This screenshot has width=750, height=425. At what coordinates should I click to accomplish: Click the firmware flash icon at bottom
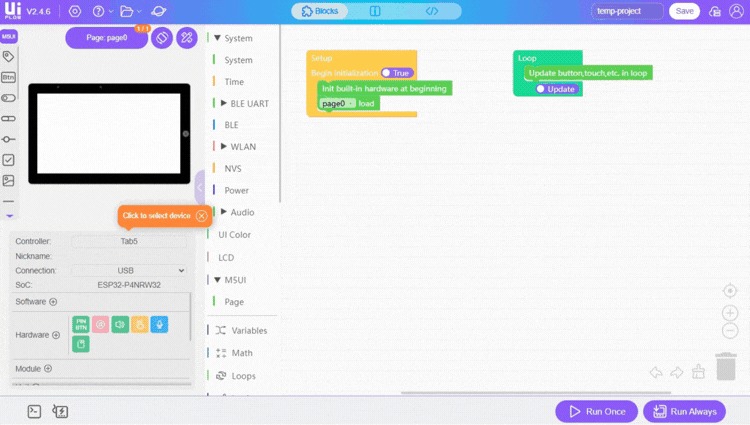[x=60, y=411]
